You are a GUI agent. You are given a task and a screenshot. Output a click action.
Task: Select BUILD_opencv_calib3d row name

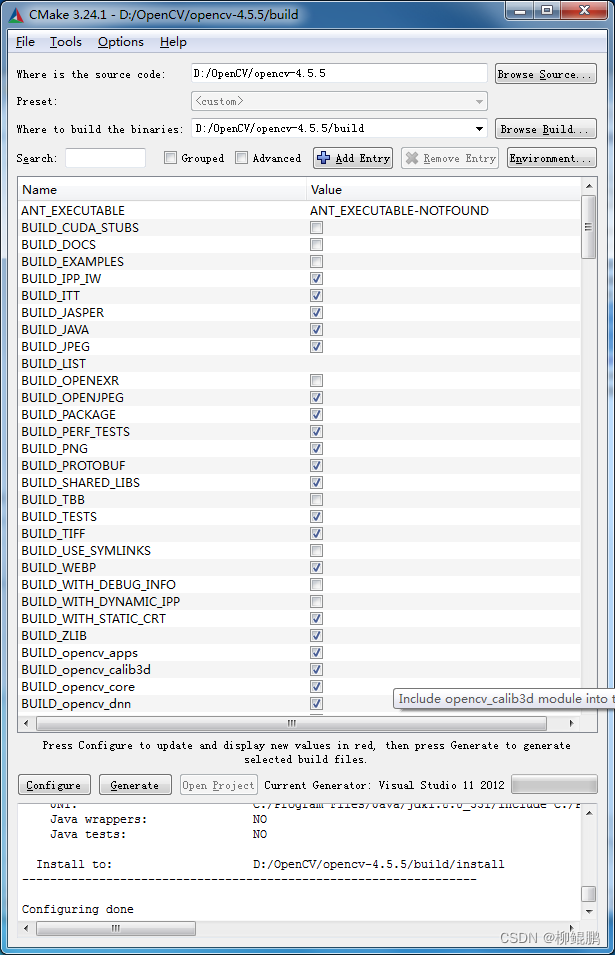pyautogui.click(x=86, y=670)
